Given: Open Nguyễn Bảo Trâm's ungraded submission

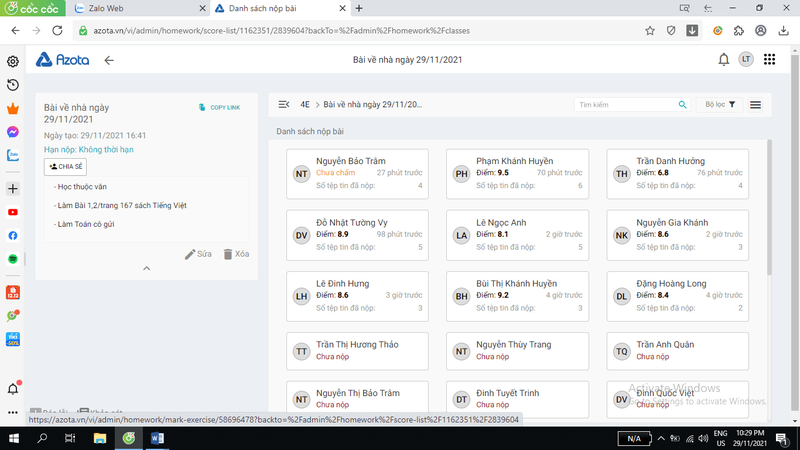Looking at the screenshot, I should tap(357, 174).
